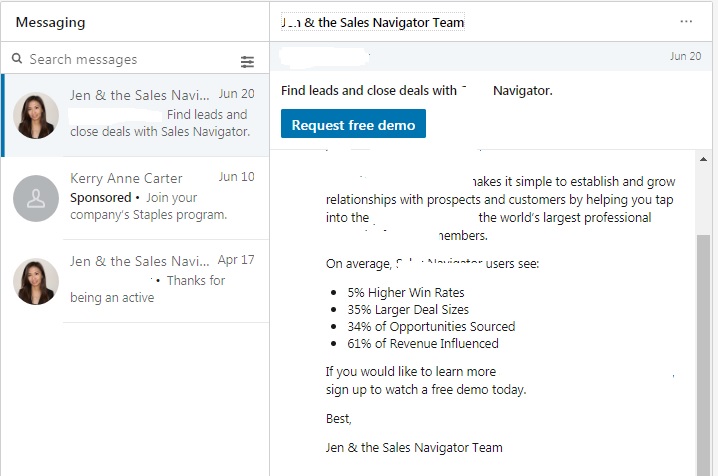718x476 pixels.
Task: Open Jun 20 Sales Navigator conversation
Action: 136,115
